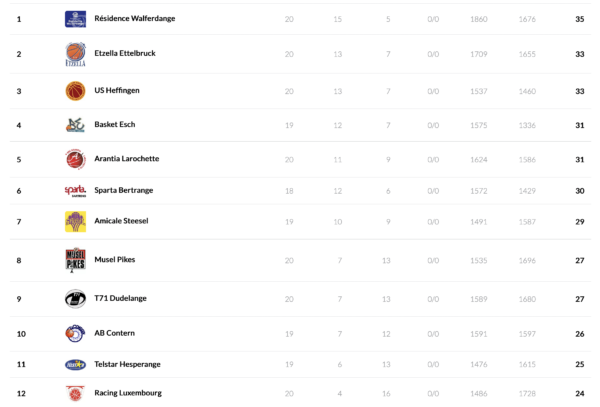The height and width of the screenshot is (407, 600).
Task: Open the Basket Esch team logo
Action: [x=75, y=125]
